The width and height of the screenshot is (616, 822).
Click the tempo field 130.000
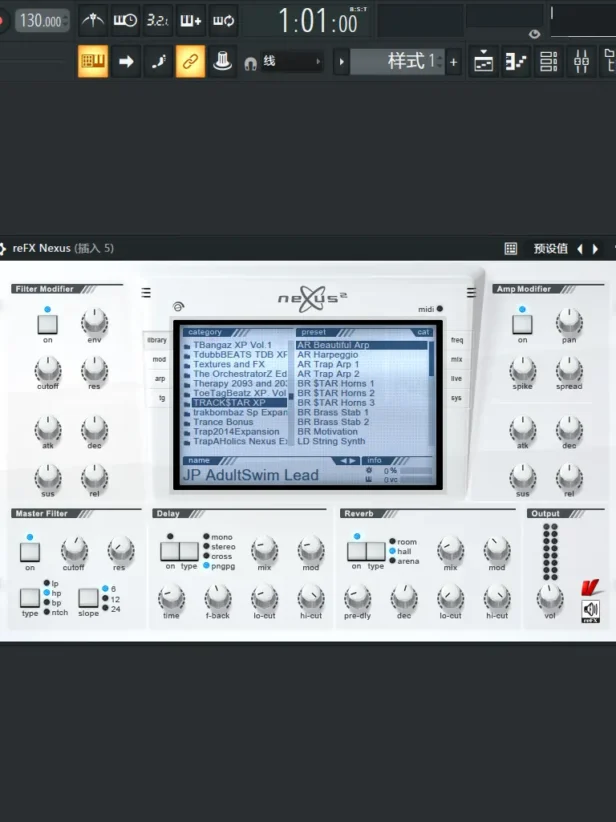pos(42,20)
